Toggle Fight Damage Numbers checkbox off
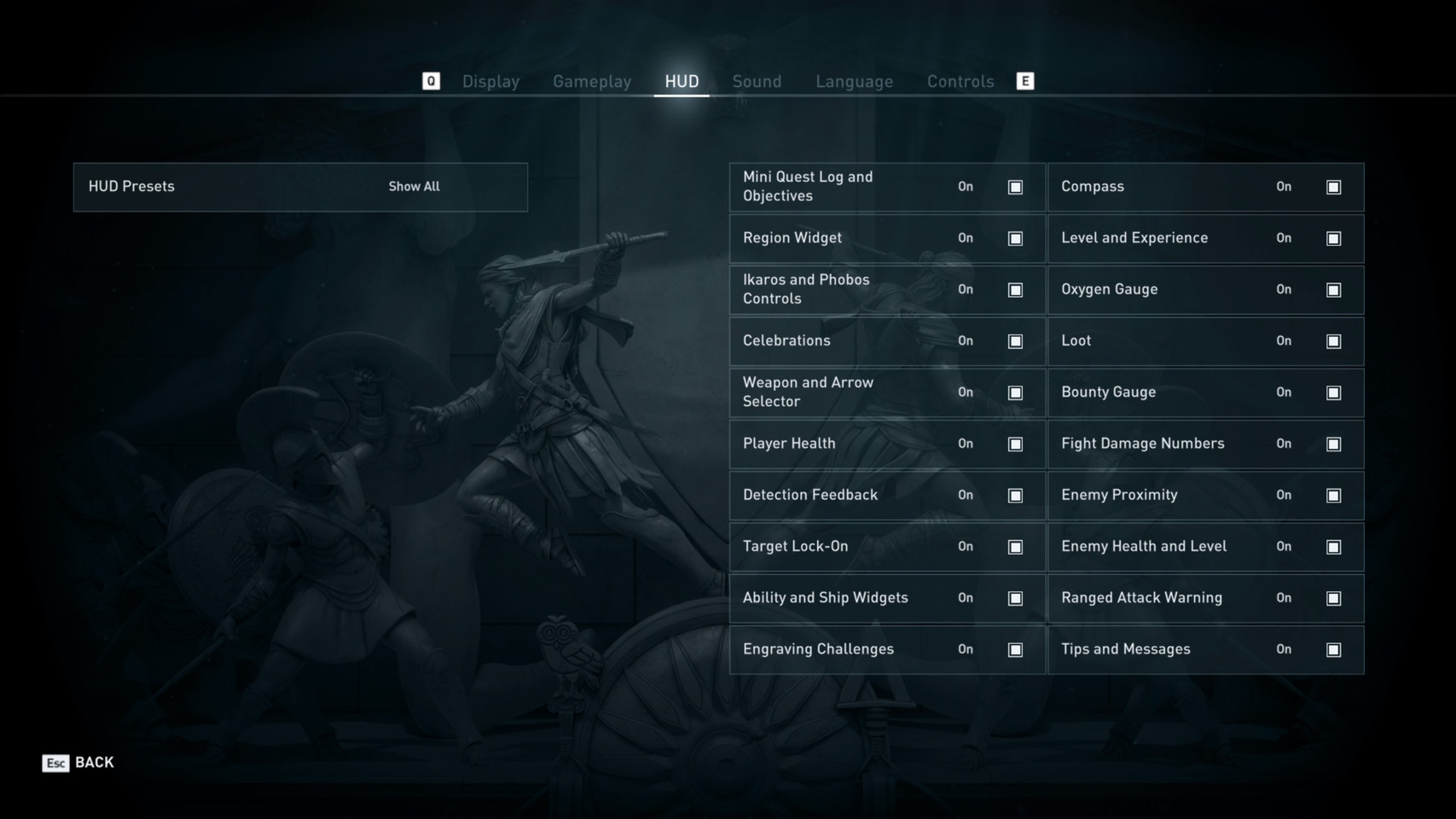1456x819 pixels. pyautogui.click(x=1334, y=444)
